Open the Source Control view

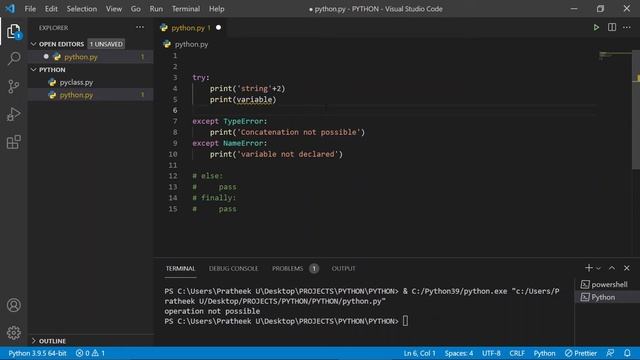13,87
